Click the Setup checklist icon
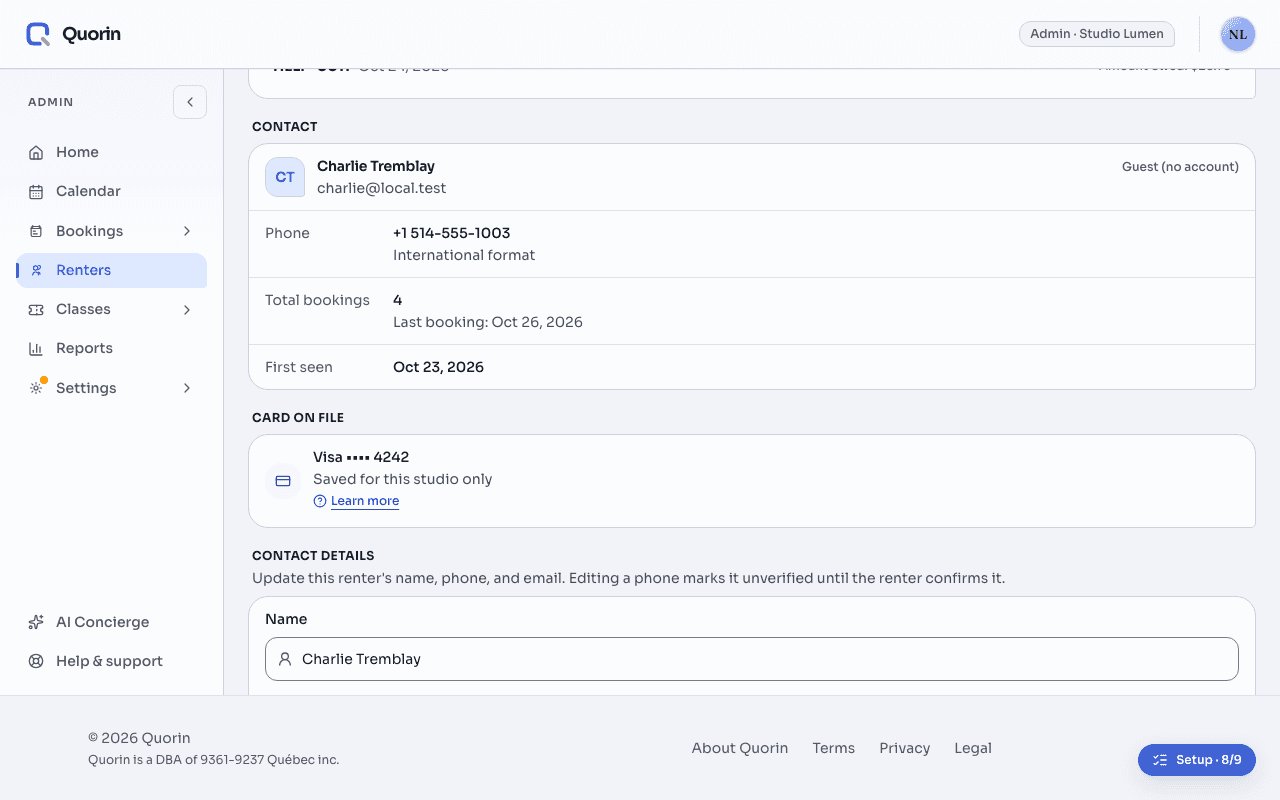 pos(1160,760)
